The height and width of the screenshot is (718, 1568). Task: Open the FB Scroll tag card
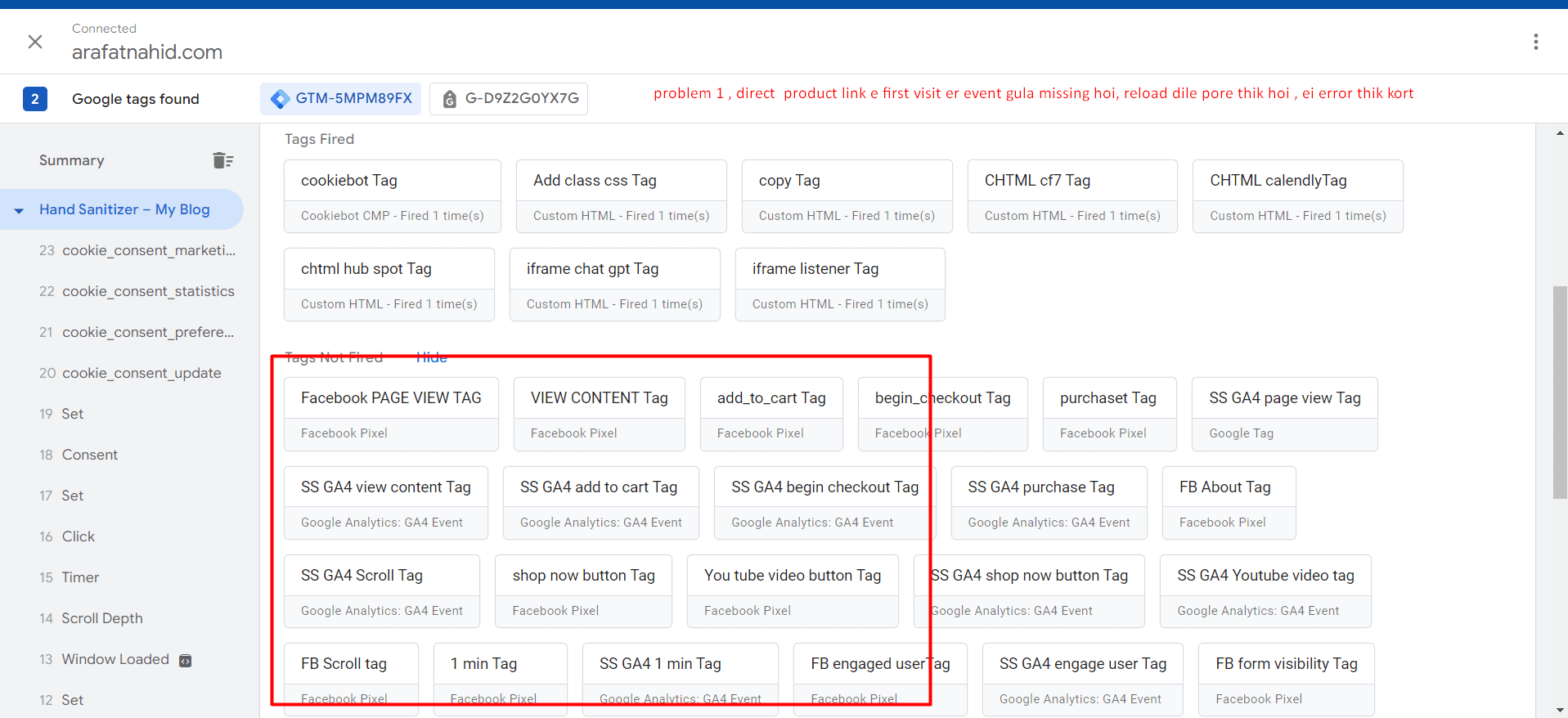tap(351, 680)
